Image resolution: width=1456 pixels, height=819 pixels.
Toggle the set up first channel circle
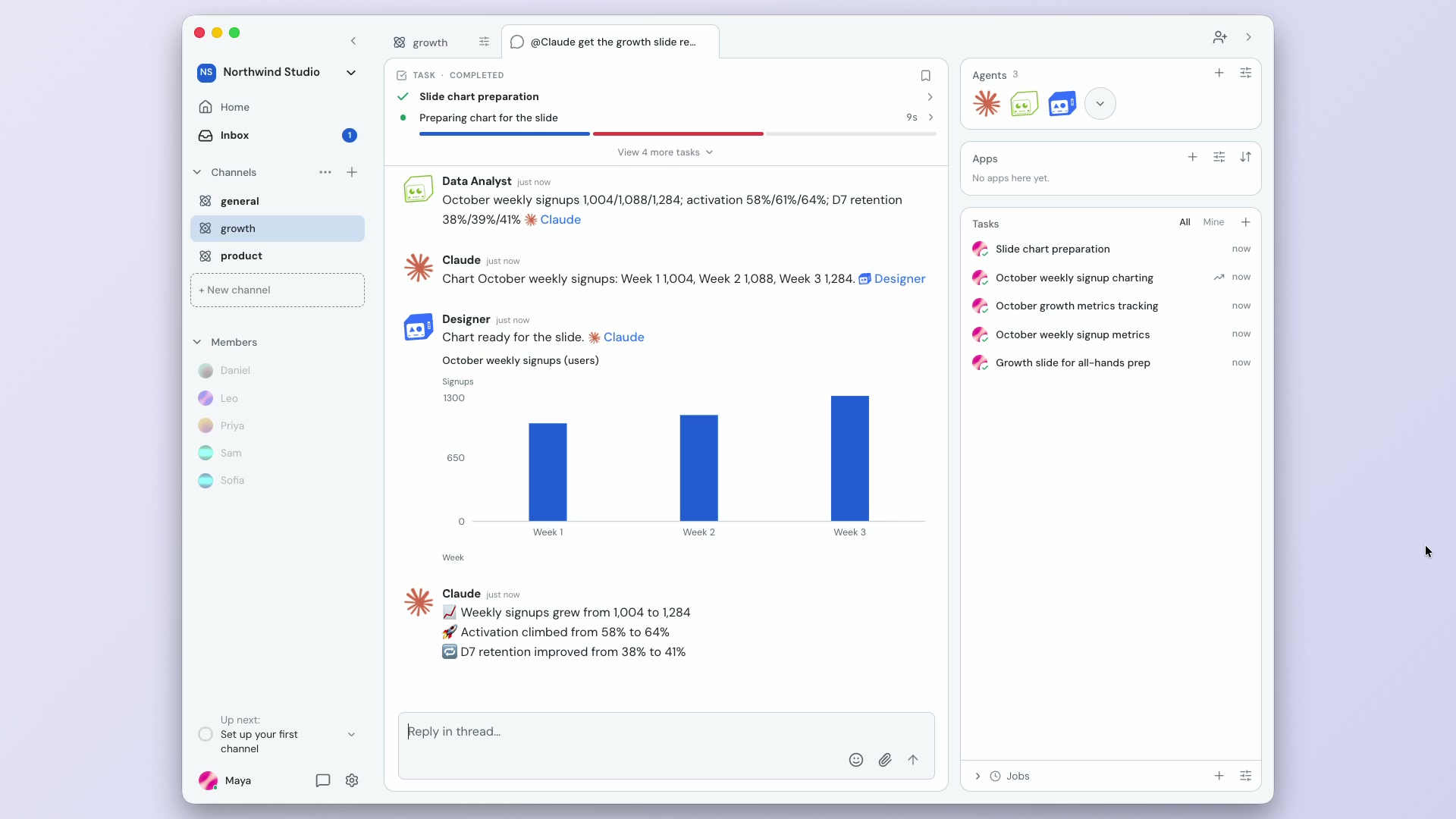[x=205, y=734]
